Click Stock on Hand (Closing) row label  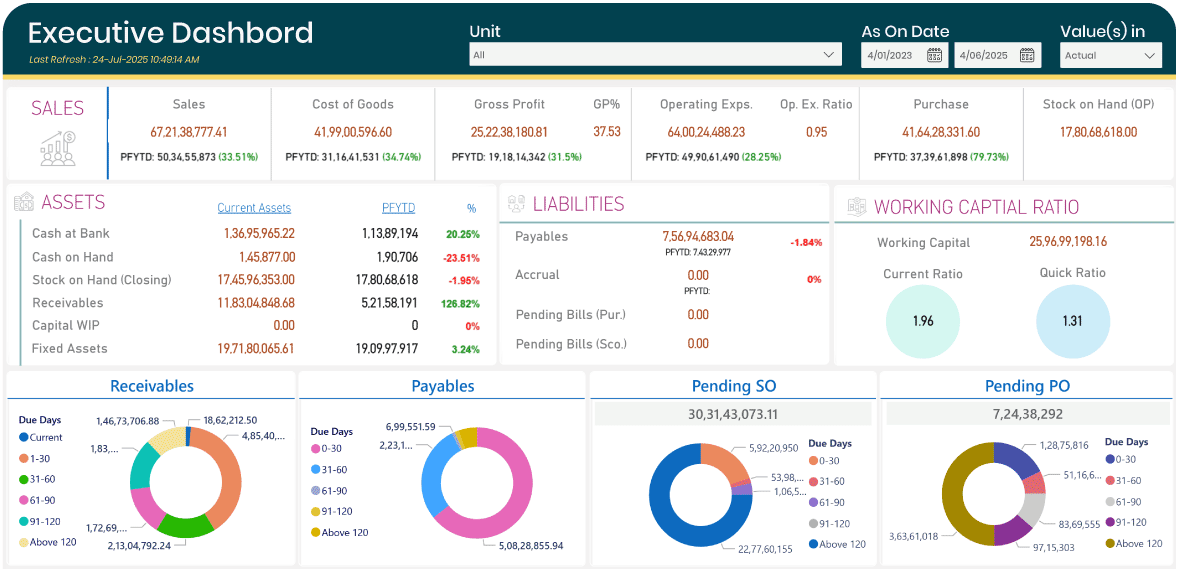102,280
